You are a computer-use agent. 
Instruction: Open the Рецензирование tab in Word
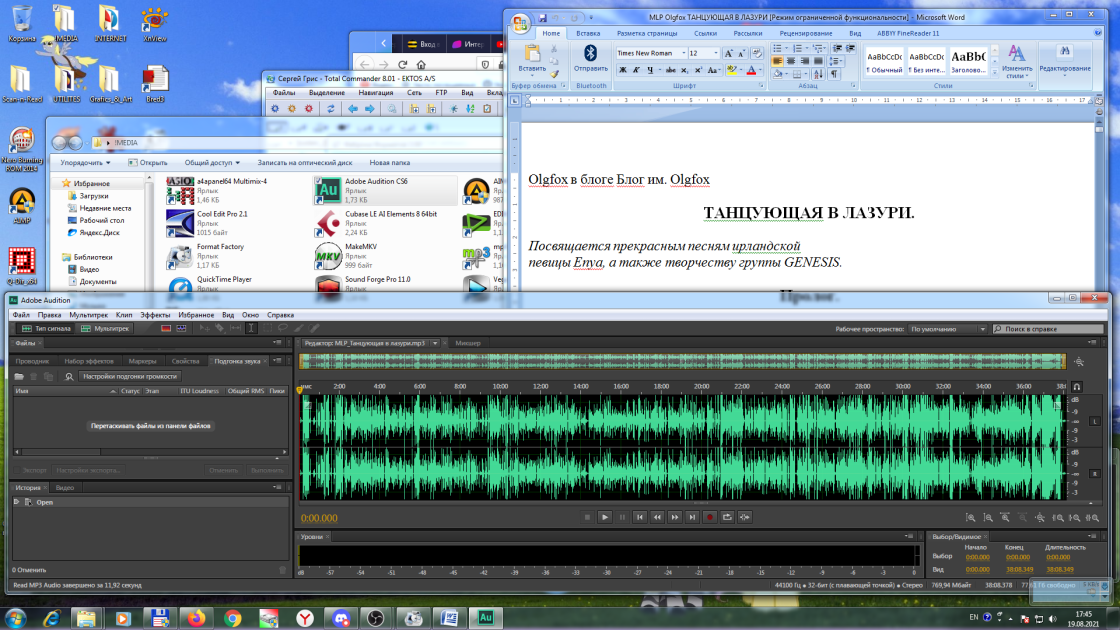click(x=806, y=33)
